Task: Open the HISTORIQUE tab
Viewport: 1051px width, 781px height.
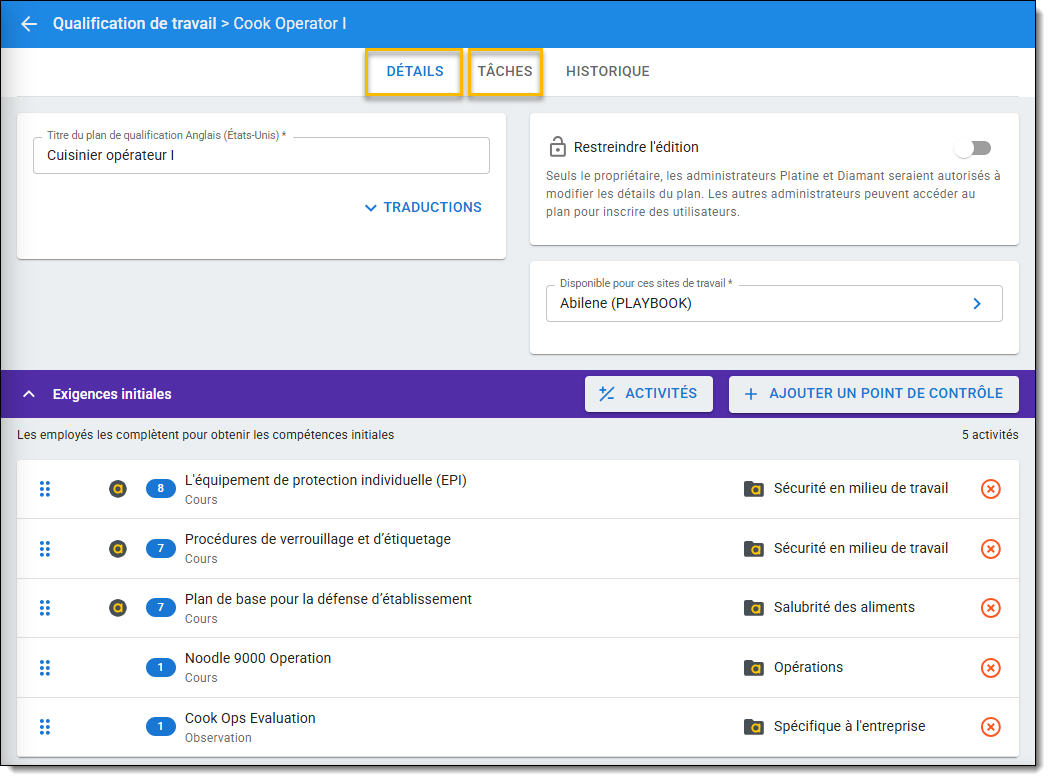Action: [x=607, y=72]
